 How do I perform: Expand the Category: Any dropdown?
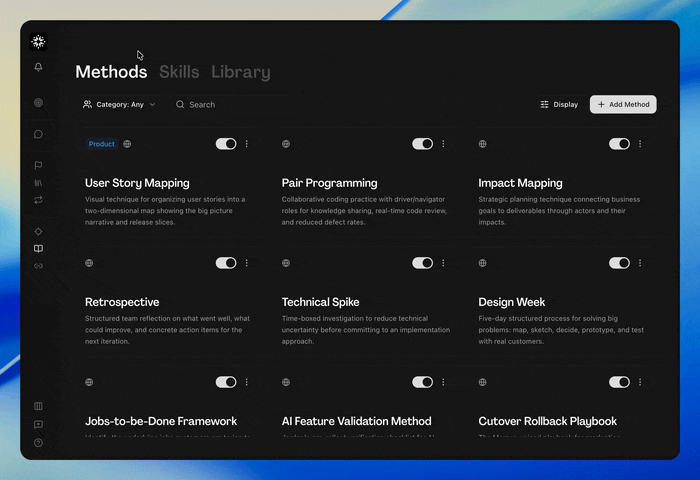click(119, 104)
